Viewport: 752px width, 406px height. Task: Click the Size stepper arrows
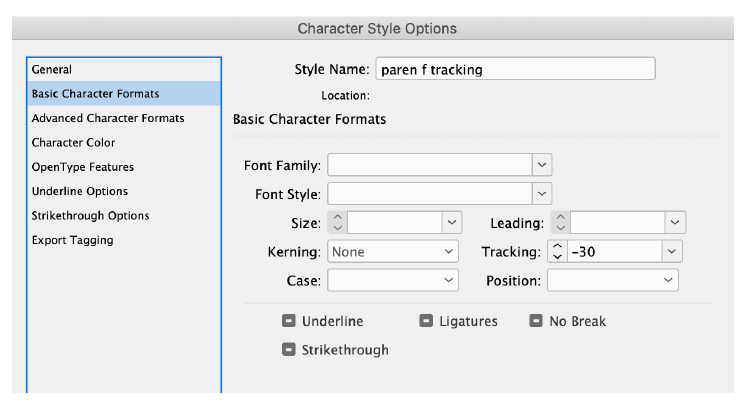point(338,222)
